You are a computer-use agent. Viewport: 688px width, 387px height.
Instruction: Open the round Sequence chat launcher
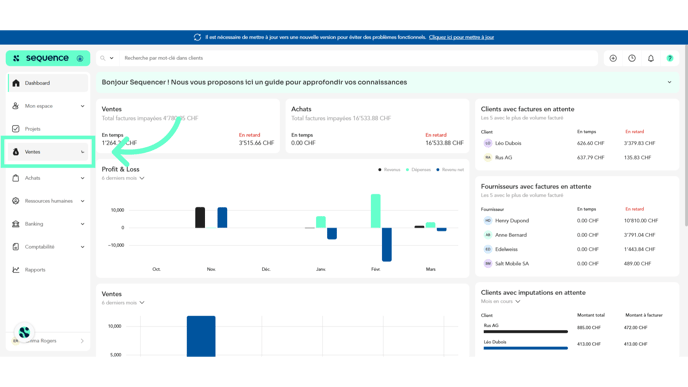coord(24,332)
